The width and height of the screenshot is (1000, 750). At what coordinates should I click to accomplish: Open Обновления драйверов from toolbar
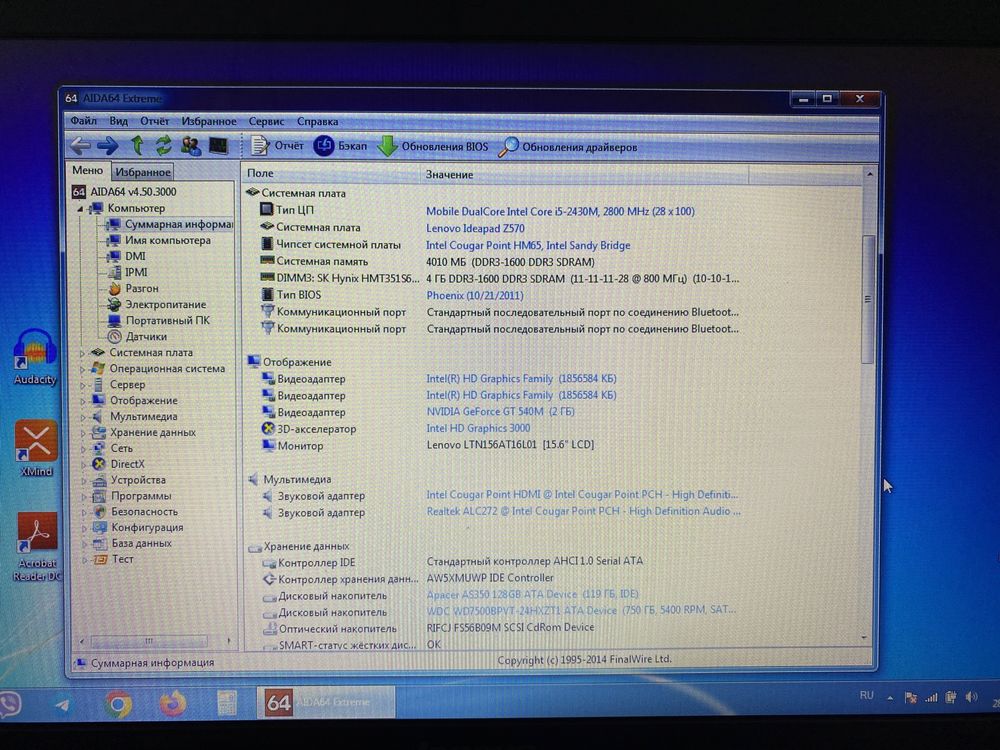[x=568, y=147]
